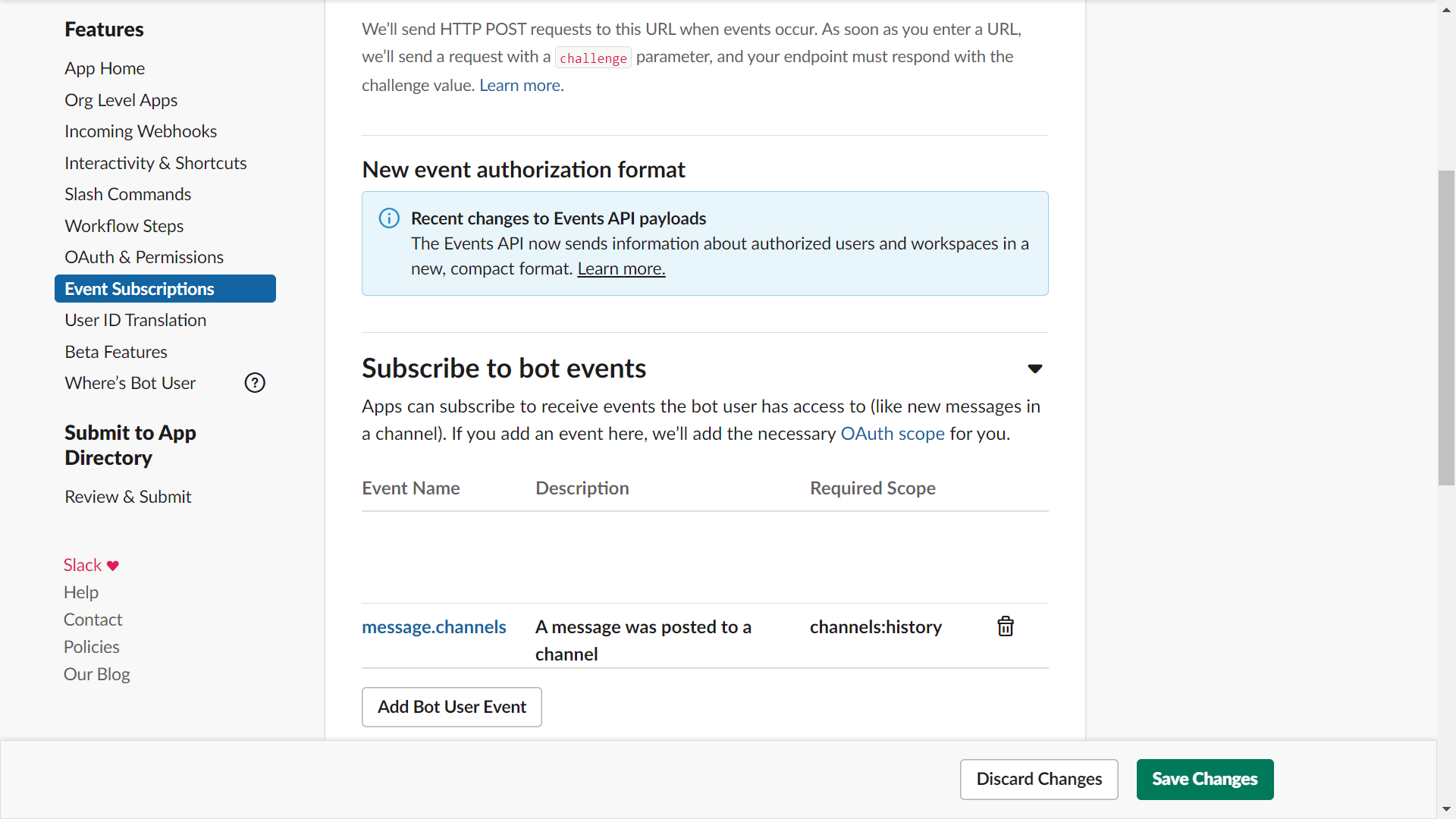Click the Required Scope column header

pos(873,488)
